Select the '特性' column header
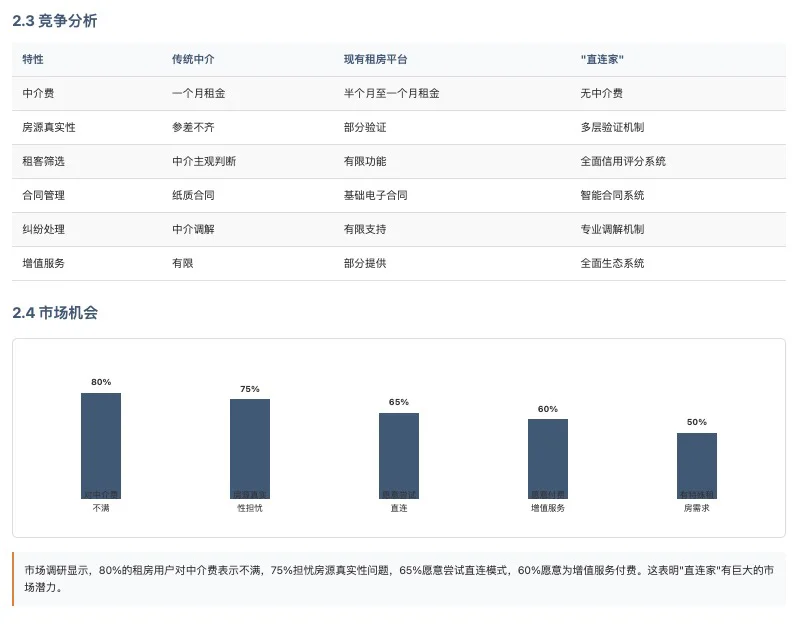The width and height of the screenshot is (807, 634). pos(33,59)
